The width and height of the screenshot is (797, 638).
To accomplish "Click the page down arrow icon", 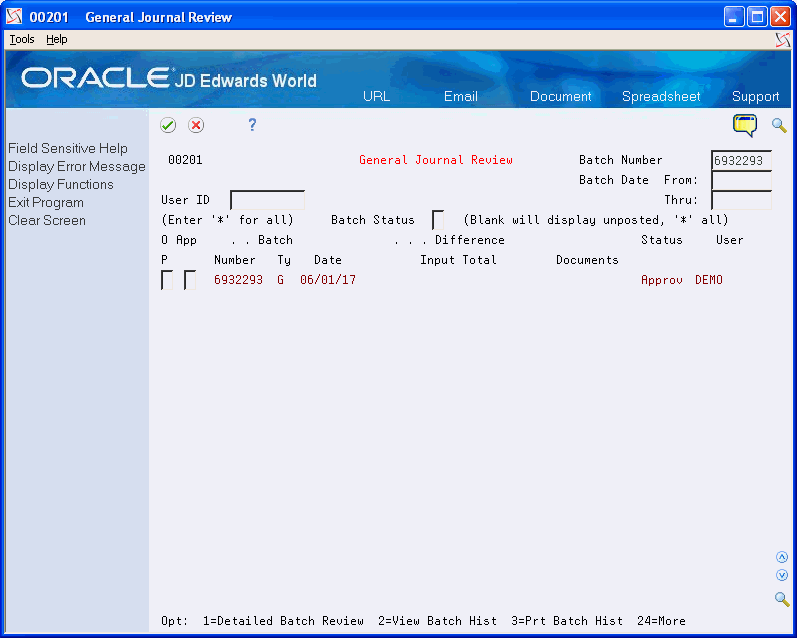I will [x=782, y=575].
